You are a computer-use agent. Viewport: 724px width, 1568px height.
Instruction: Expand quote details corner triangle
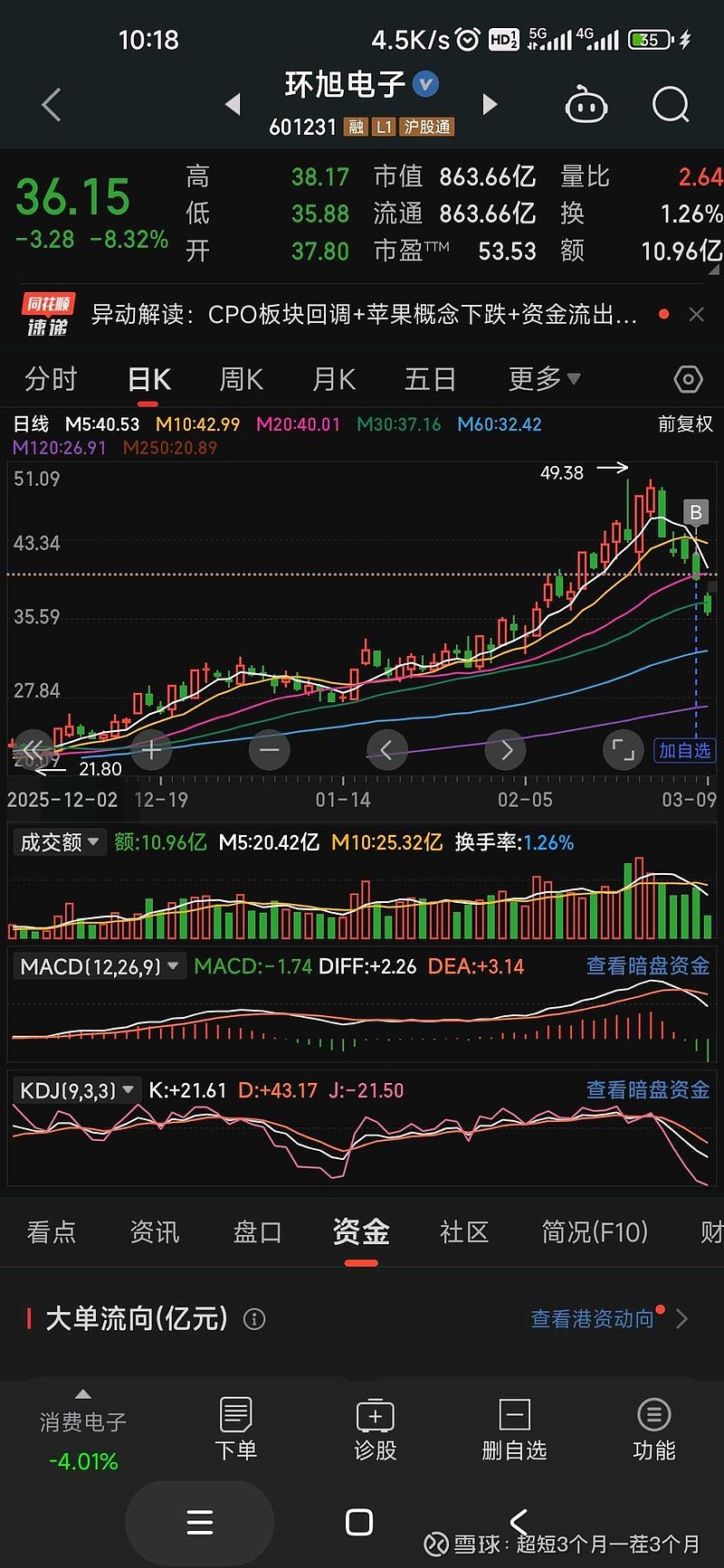click(714, 269)
